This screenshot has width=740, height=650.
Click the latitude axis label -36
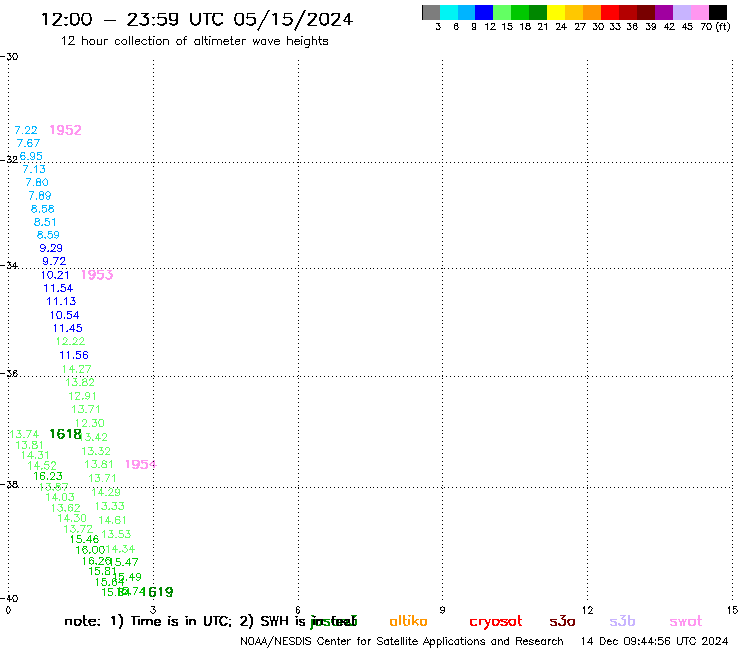point(9,373)
